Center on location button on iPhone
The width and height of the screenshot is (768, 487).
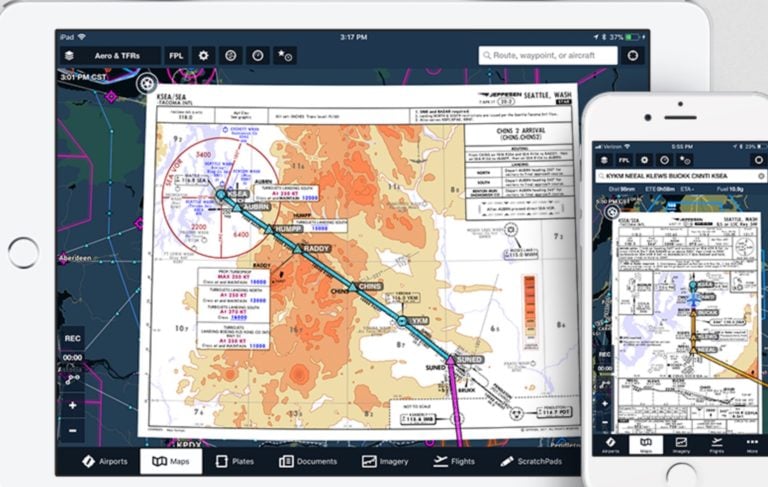(x=759, y=160)
